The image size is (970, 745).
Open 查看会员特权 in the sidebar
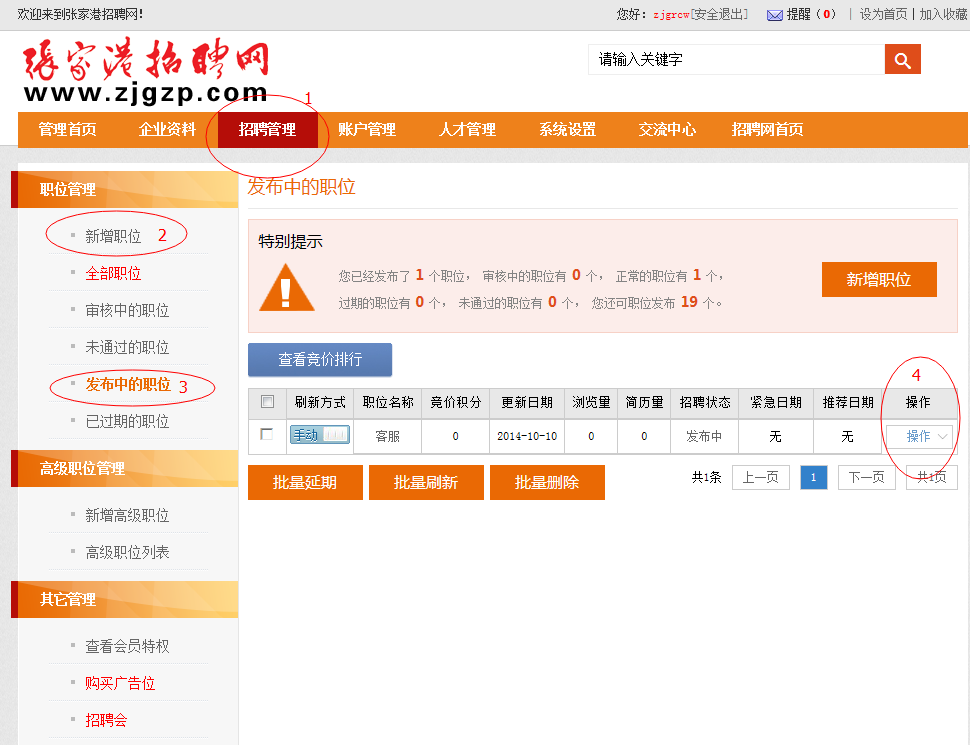click(x=127, y=647)
